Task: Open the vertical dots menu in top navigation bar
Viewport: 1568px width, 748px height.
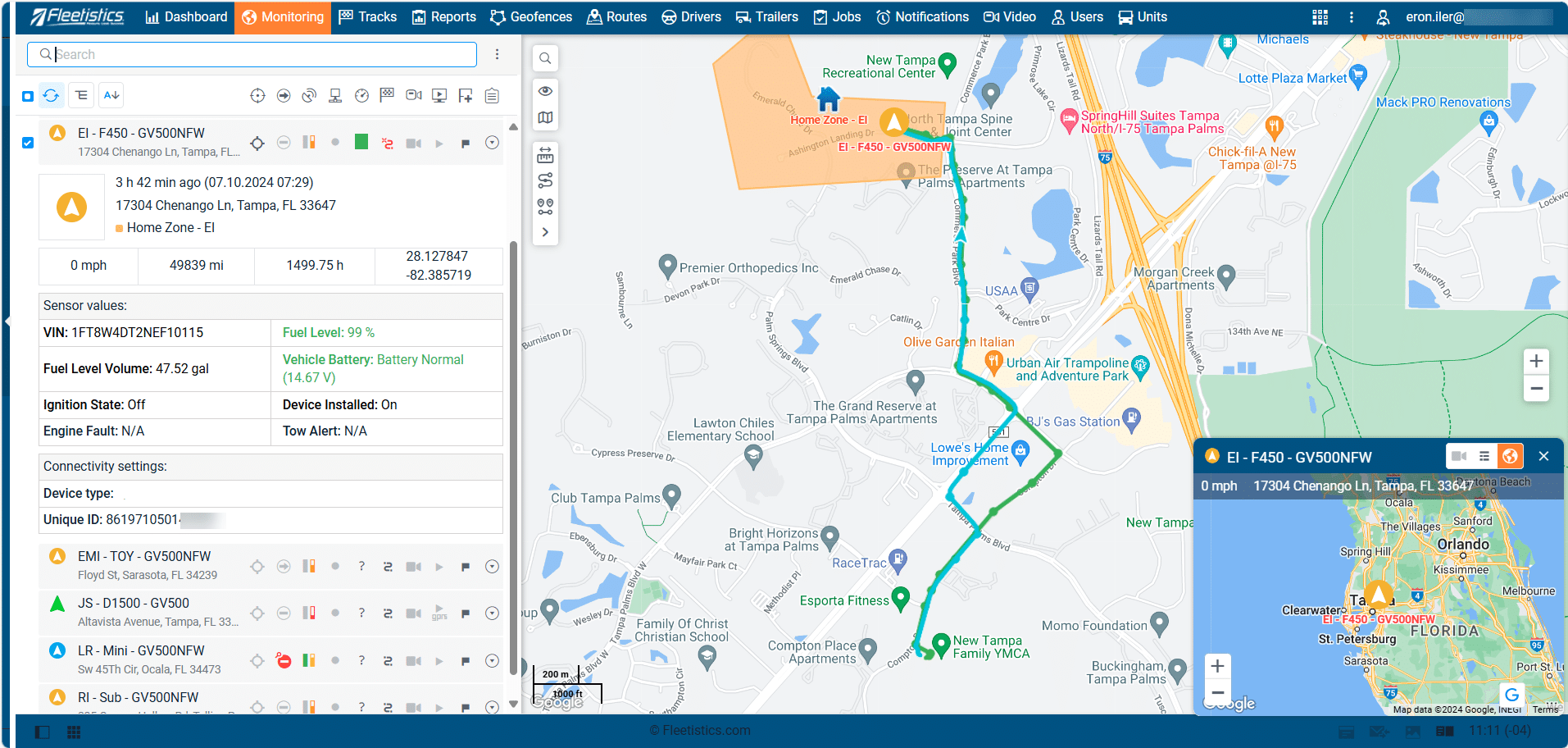Action: click(x=1352, y=17)
